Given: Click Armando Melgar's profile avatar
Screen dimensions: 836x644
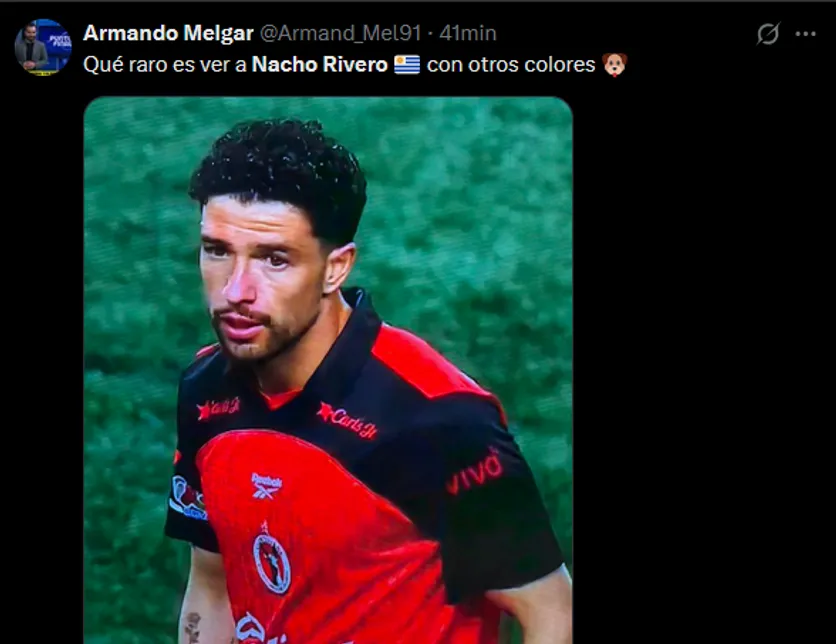Looking at the screenshot, I should point(43,47).
